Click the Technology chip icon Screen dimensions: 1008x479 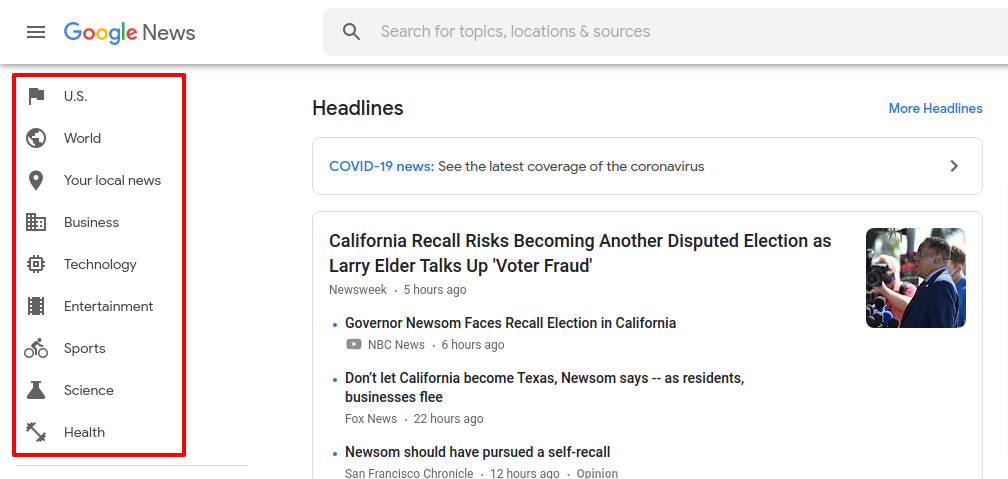point(36,264)
